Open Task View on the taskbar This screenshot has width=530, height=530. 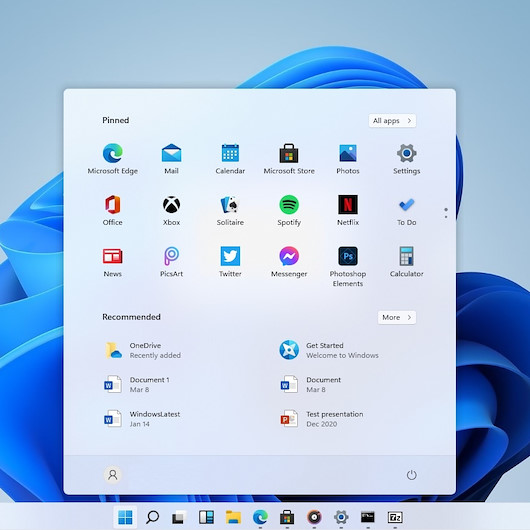point(179,517)
